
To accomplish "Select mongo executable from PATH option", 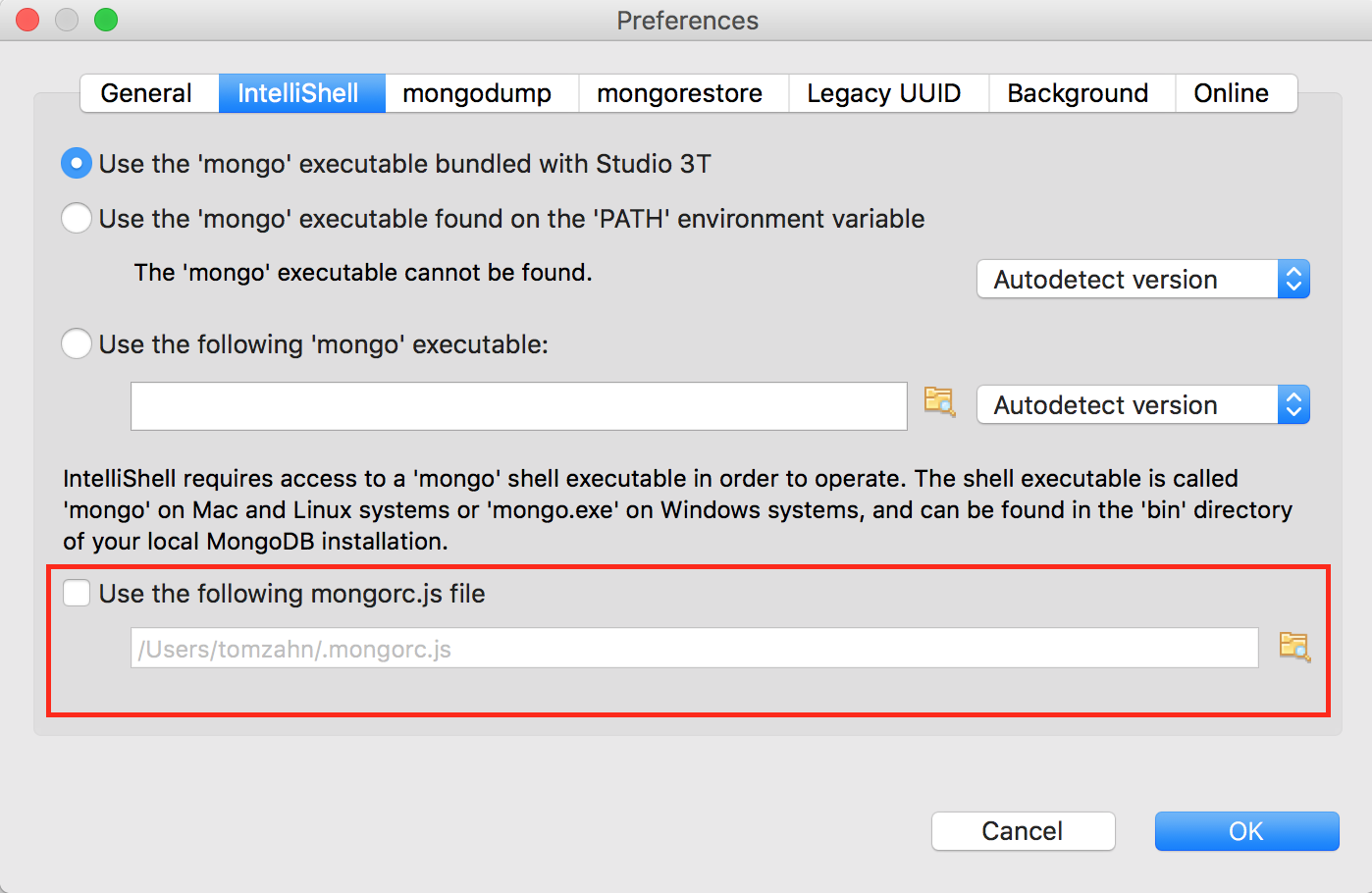I will coord(77,218).
